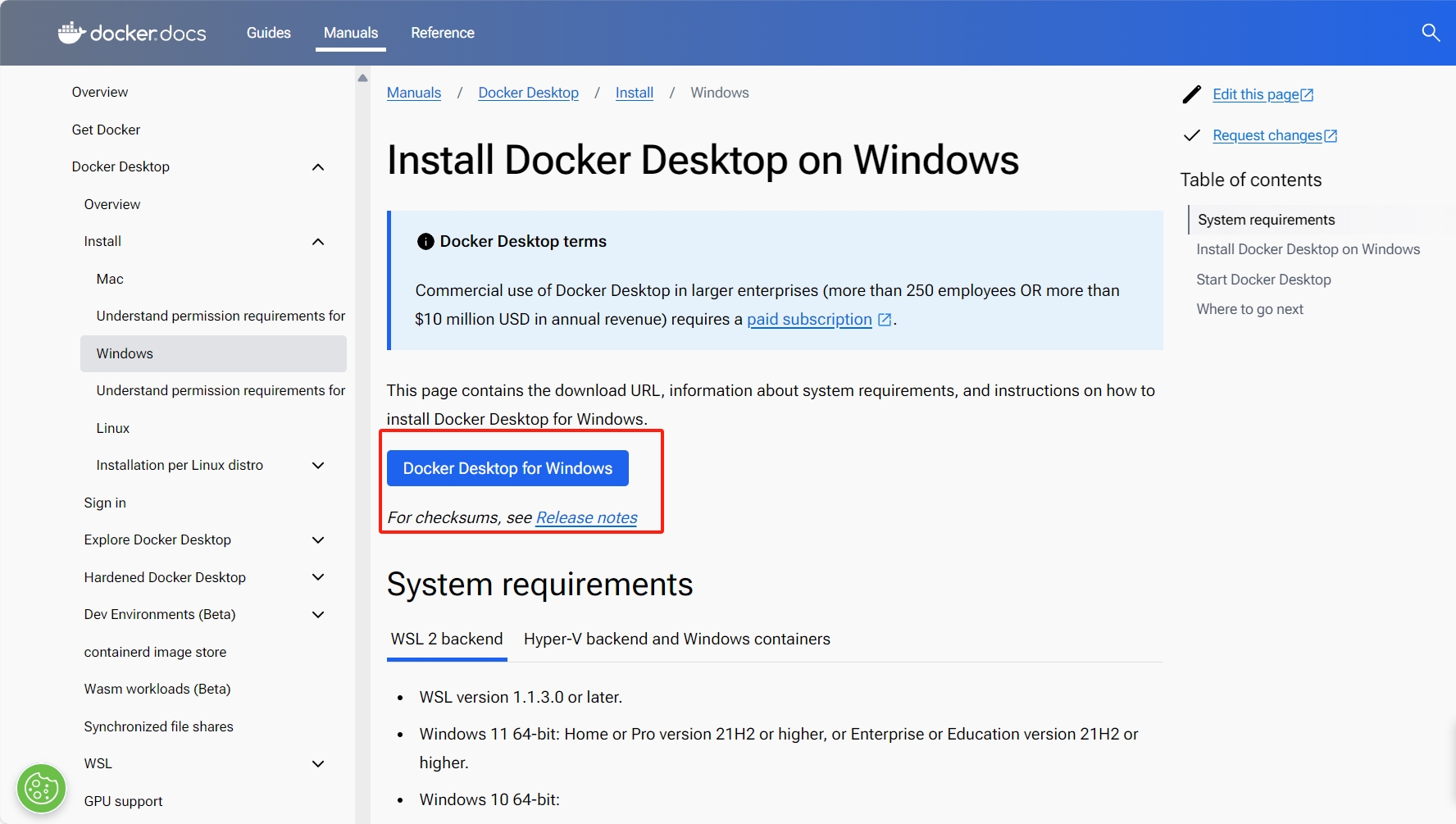Jump to Where to go next in contents
This screenshot has height=824, width=1456.
tap(1249, 309)
